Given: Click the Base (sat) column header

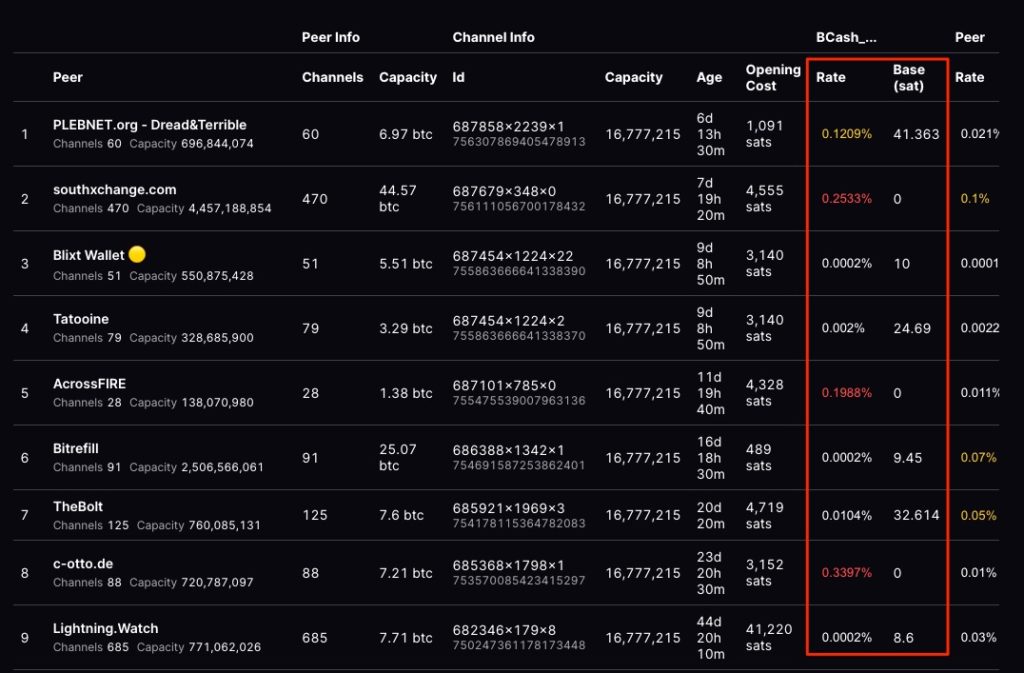Looking at the screenshot, I should pos(908,77).
